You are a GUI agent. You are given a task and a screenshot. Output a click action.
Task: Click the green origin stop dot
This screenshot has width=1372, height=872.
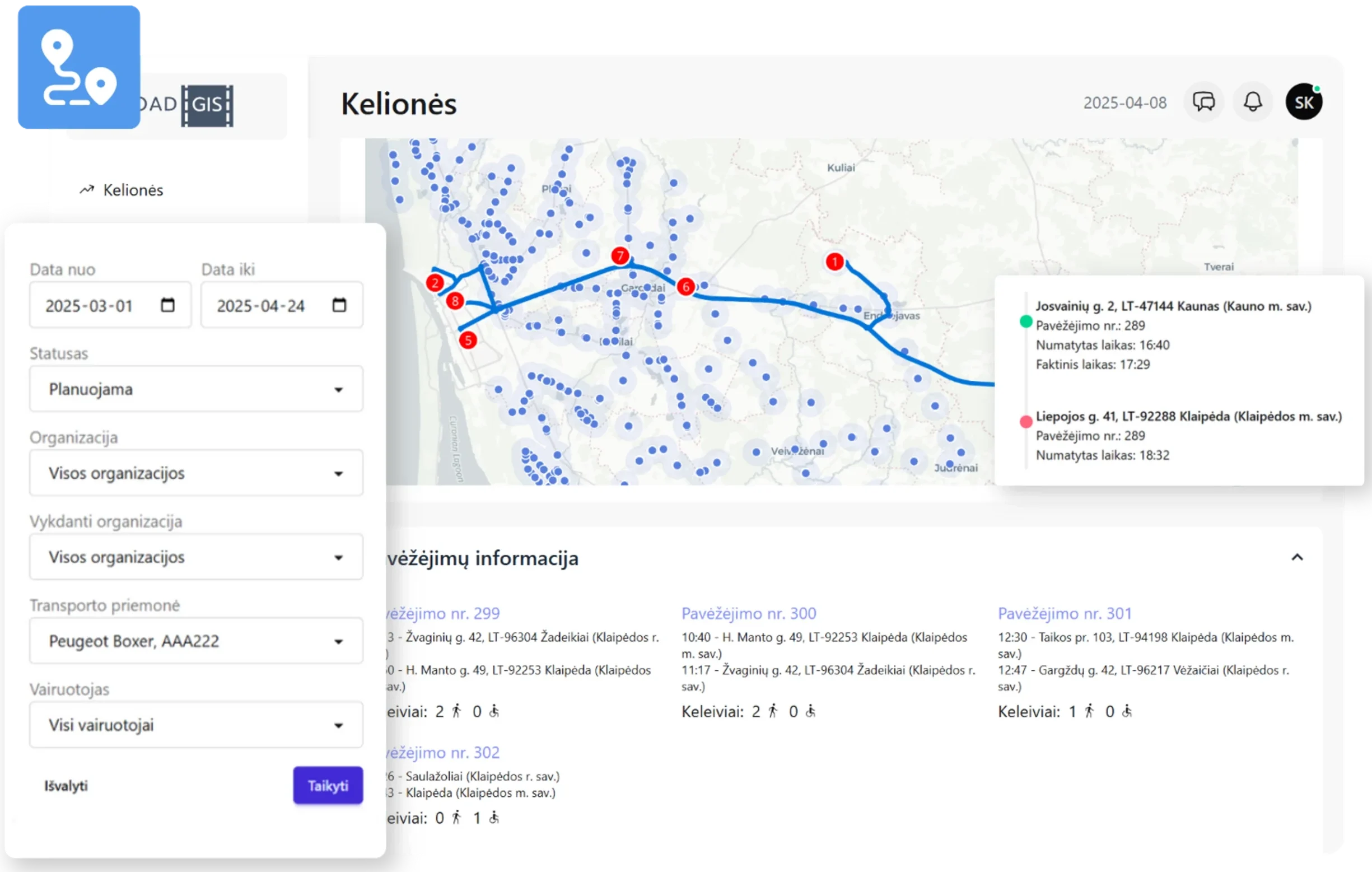(x=1025, y=321)
